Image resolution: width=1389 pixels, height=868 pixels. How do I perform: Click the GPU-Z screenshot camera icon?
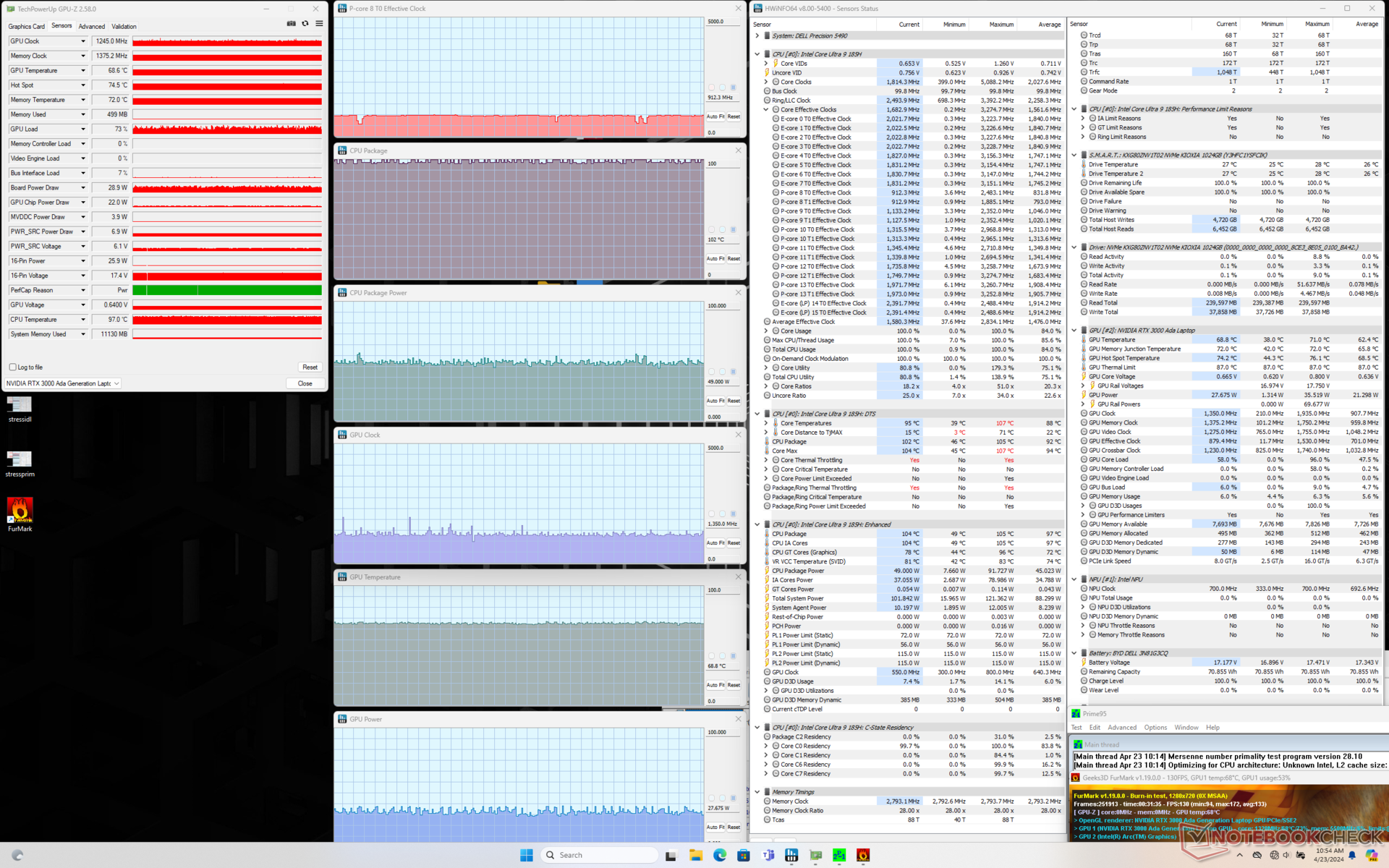pyautogui.click(x=291, y=24)
